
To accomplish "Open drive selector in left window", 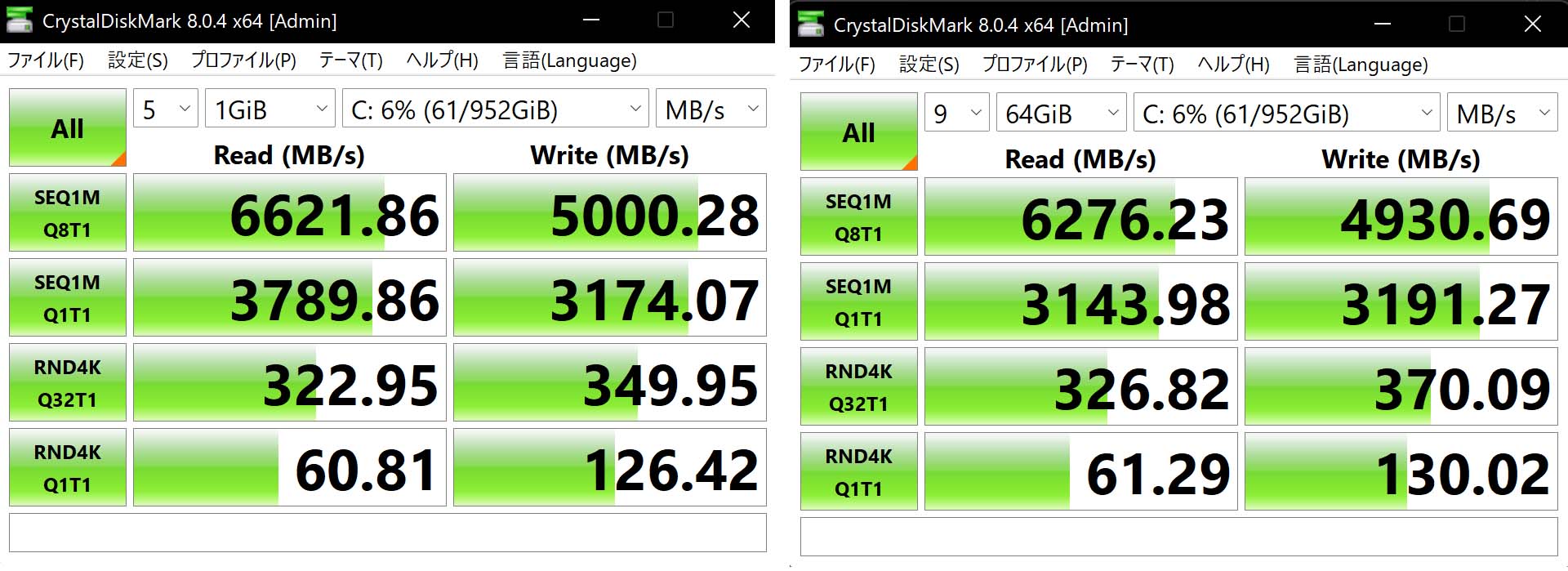I will click(496, 108).
